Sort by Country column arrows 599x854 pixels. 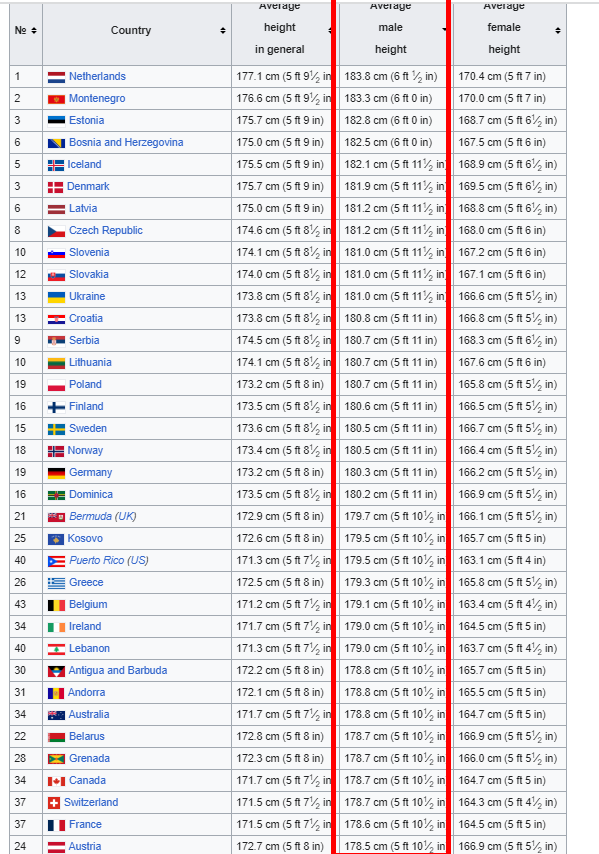pos(223,30)
